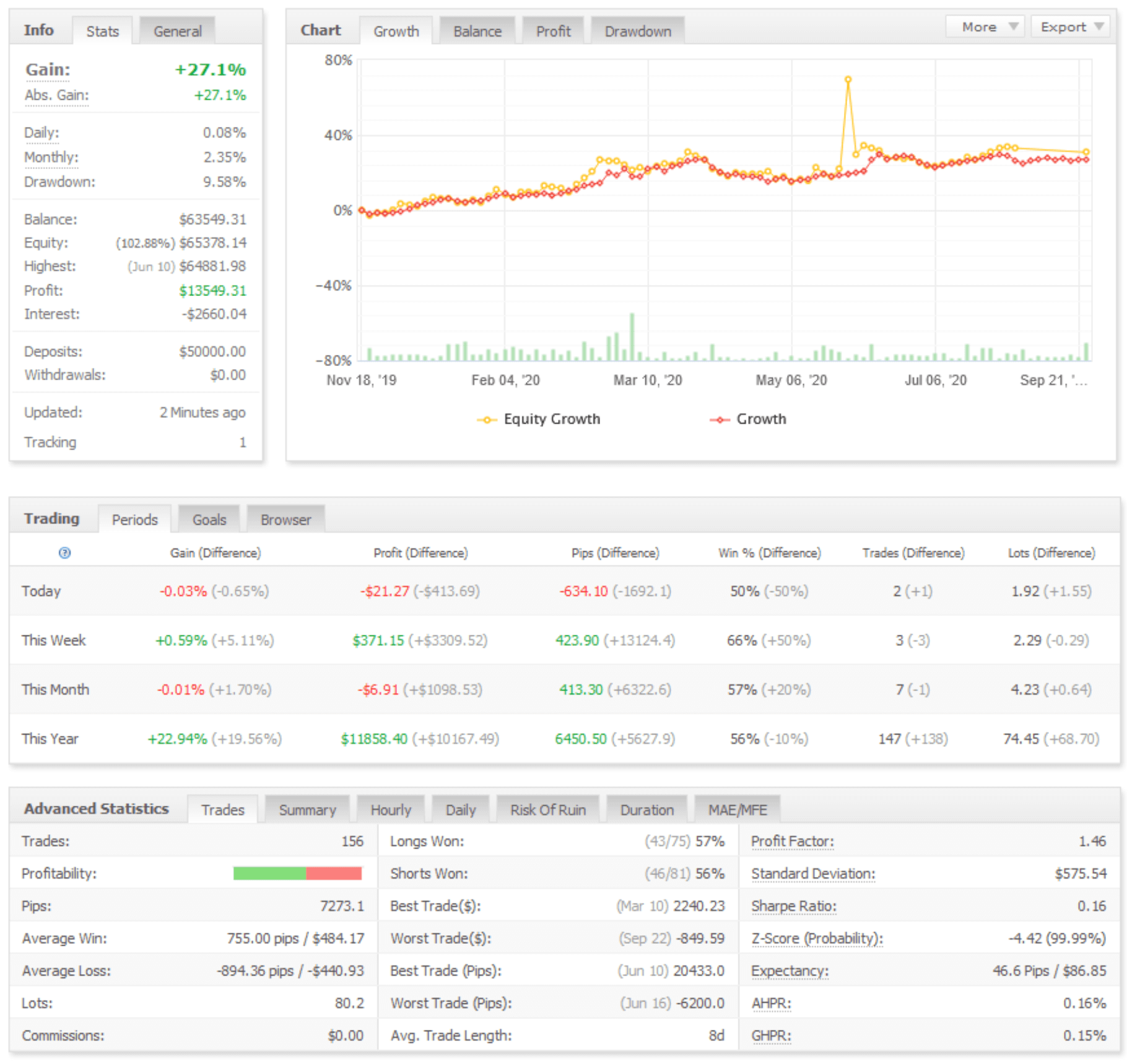
Task: Click the green-red Profitability bar
Action: [x=297, y=874]
